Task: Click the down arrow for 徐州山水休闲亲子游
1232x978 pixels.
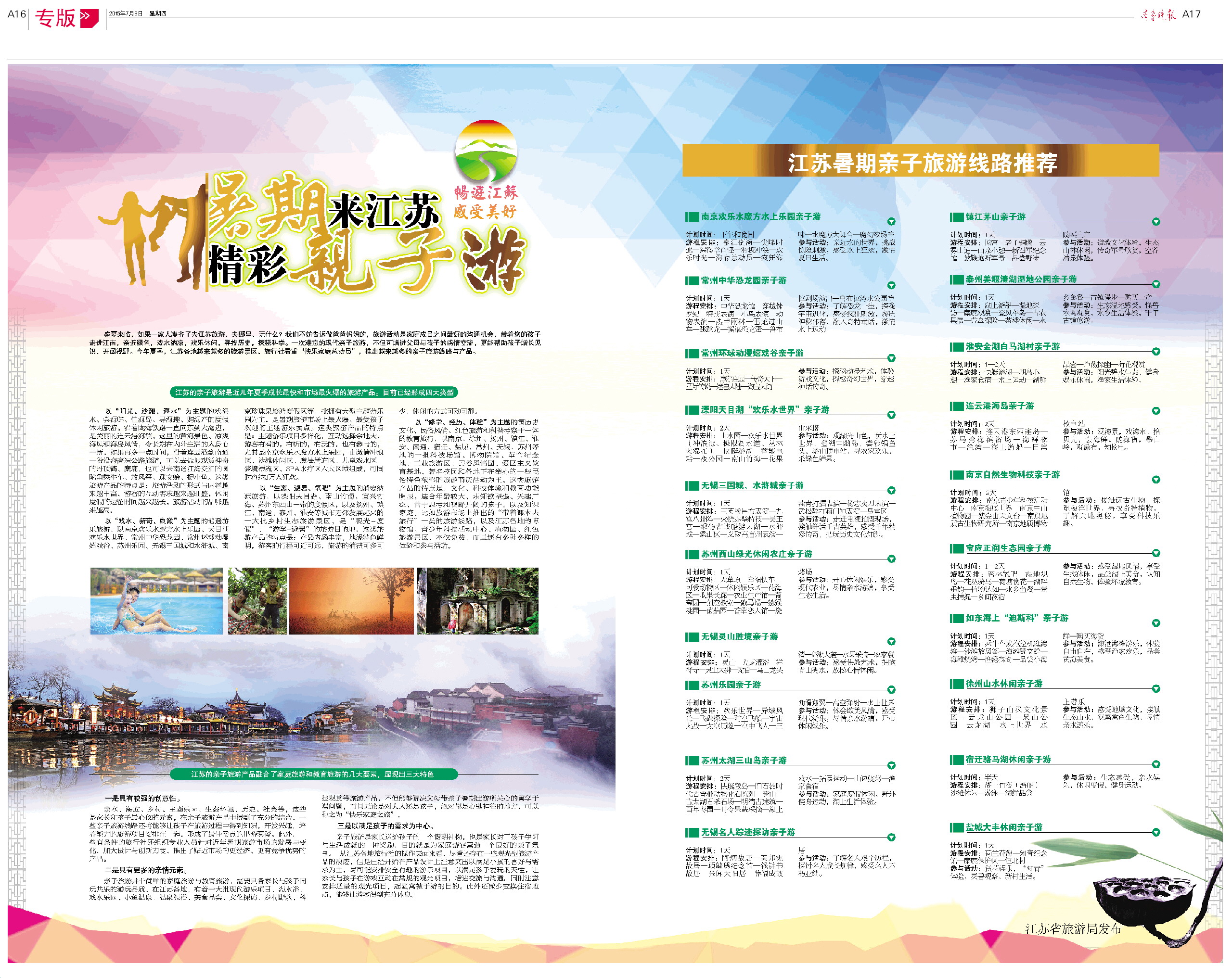Action: (x=1155, y=688)
